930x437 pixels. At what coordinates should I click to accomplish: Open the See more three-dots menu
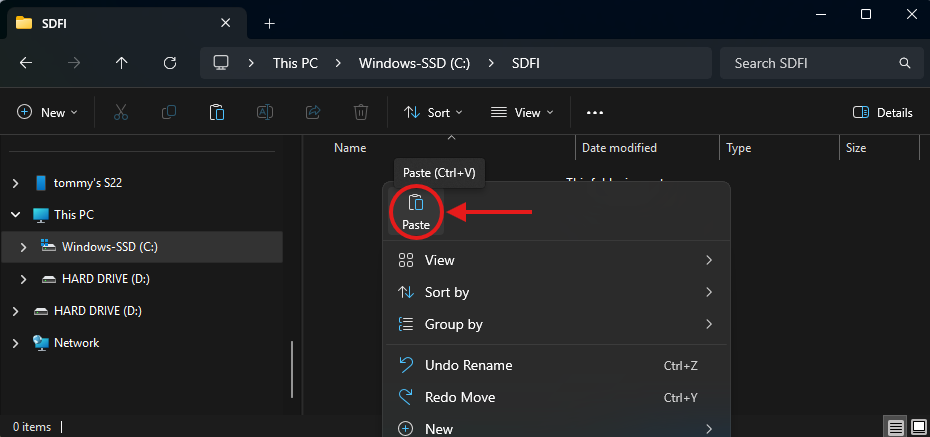click(594, 113)
